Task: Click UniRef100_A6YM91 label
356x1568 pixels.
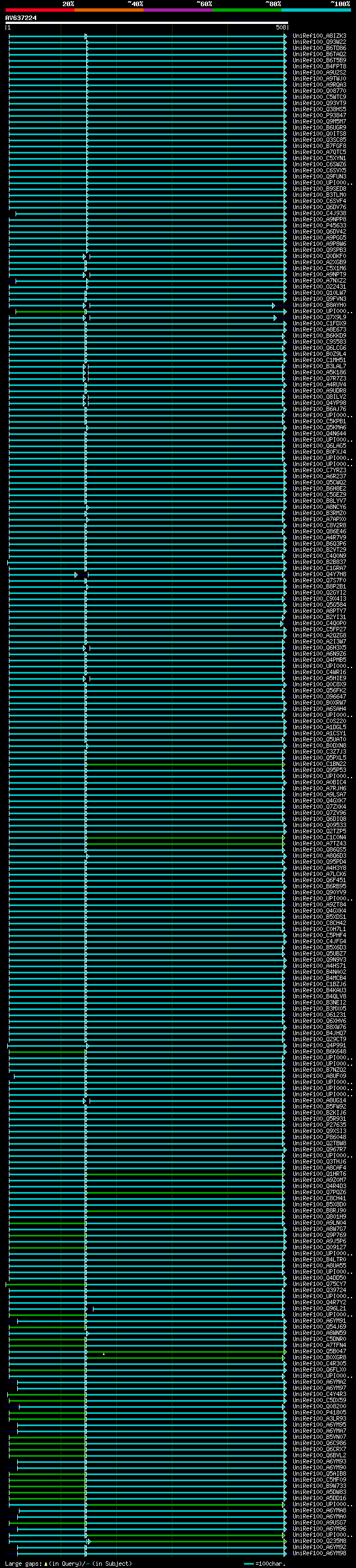Action: (319, 1320)
